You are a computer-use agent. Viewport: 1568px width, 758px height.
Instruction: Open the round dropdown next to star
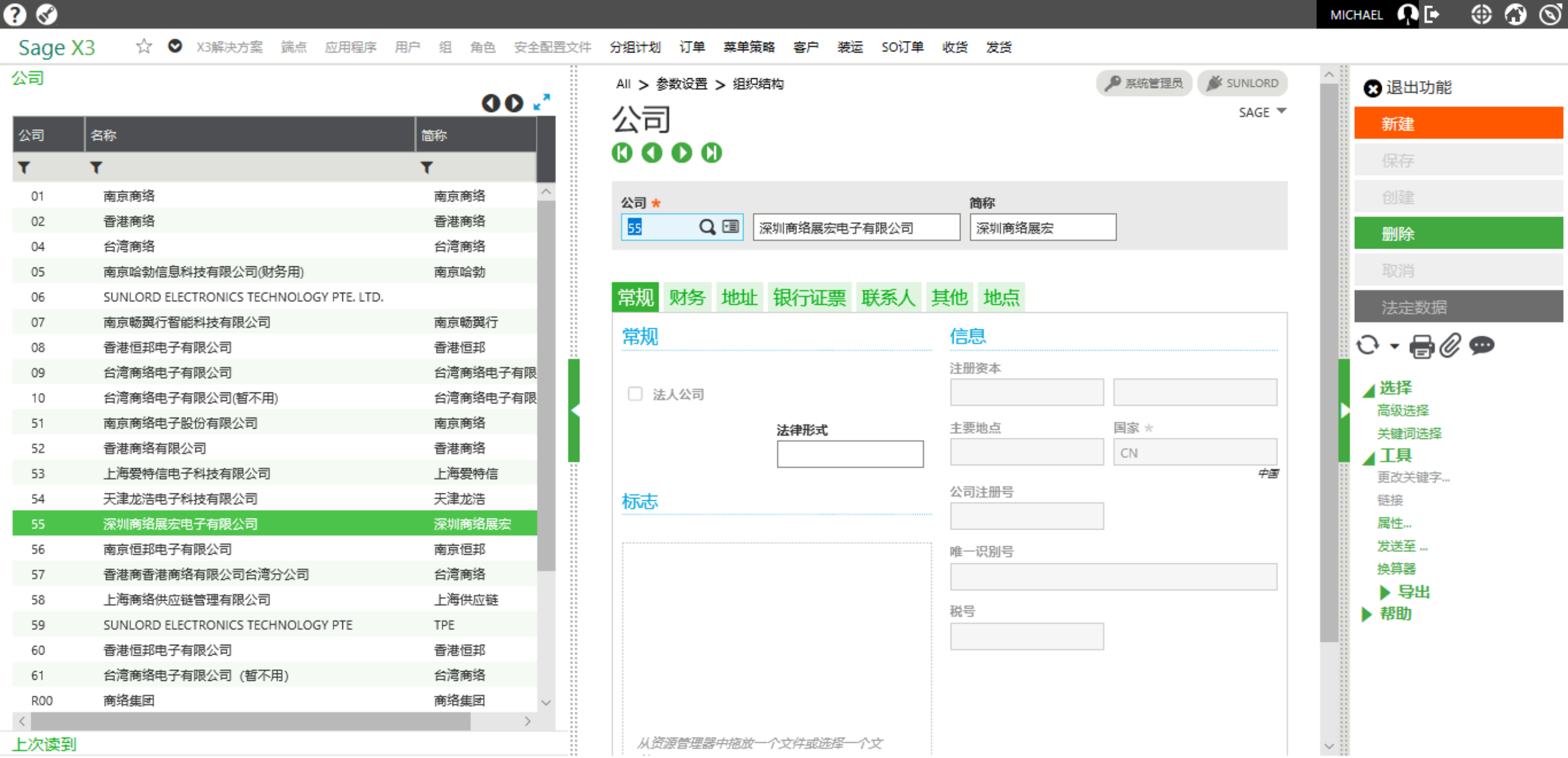175,46
